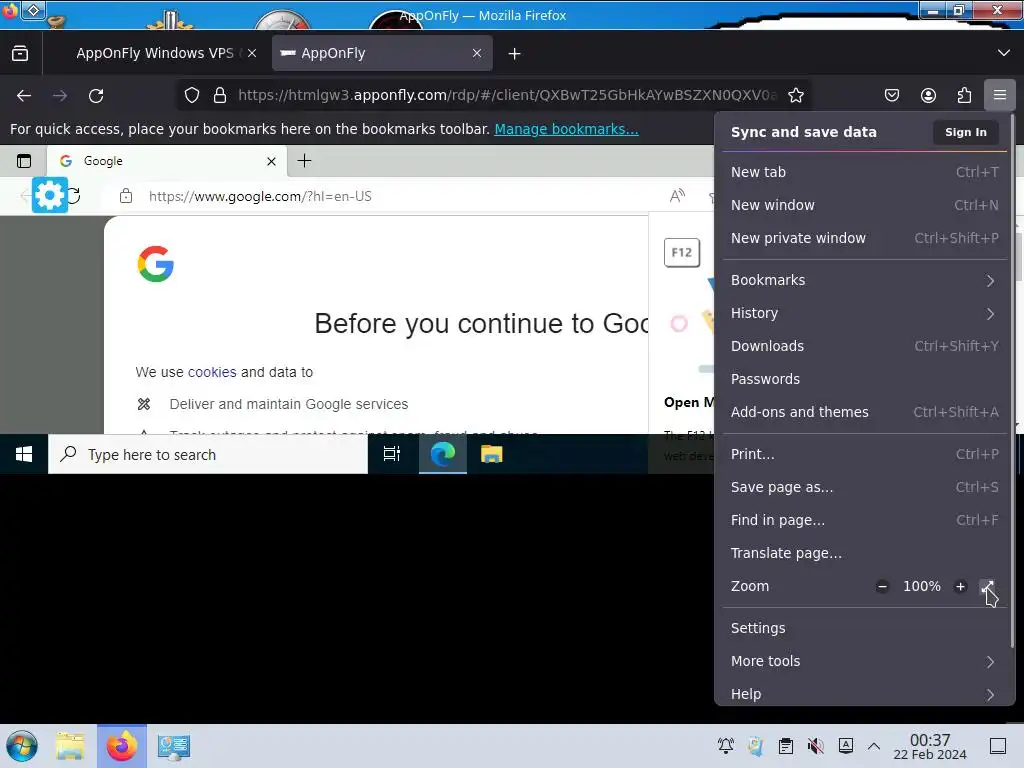Expand the Bookmarks submenu
1024x768 pixels.
pos(865,280)
